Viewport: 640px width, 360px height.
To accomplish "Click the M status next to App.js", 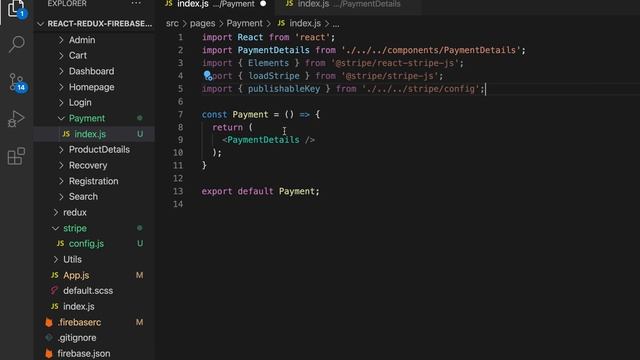I will pyautogui.click(x=140, y=275).
